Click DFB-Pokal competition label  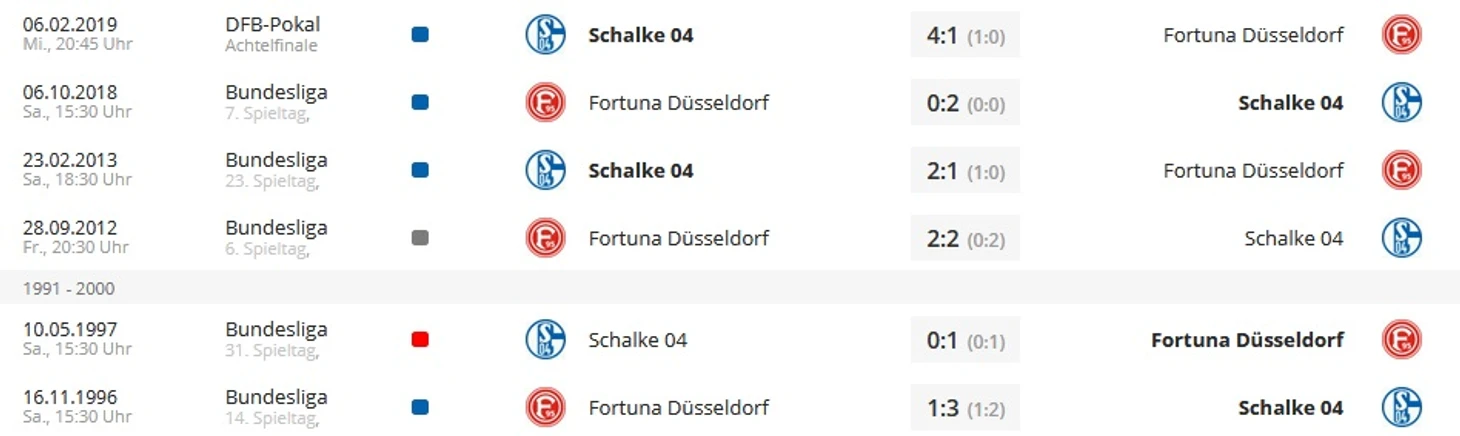(273, 24)
